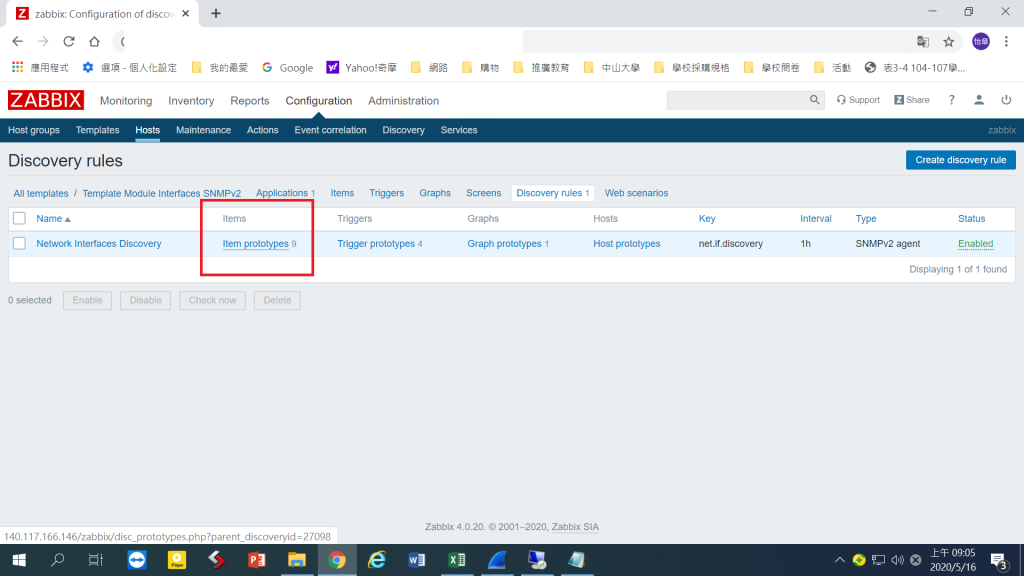1024x576 pixels.
Task: Open Template Module Interfaces SNMPv2 link
Action: click(x=161, y=193)
